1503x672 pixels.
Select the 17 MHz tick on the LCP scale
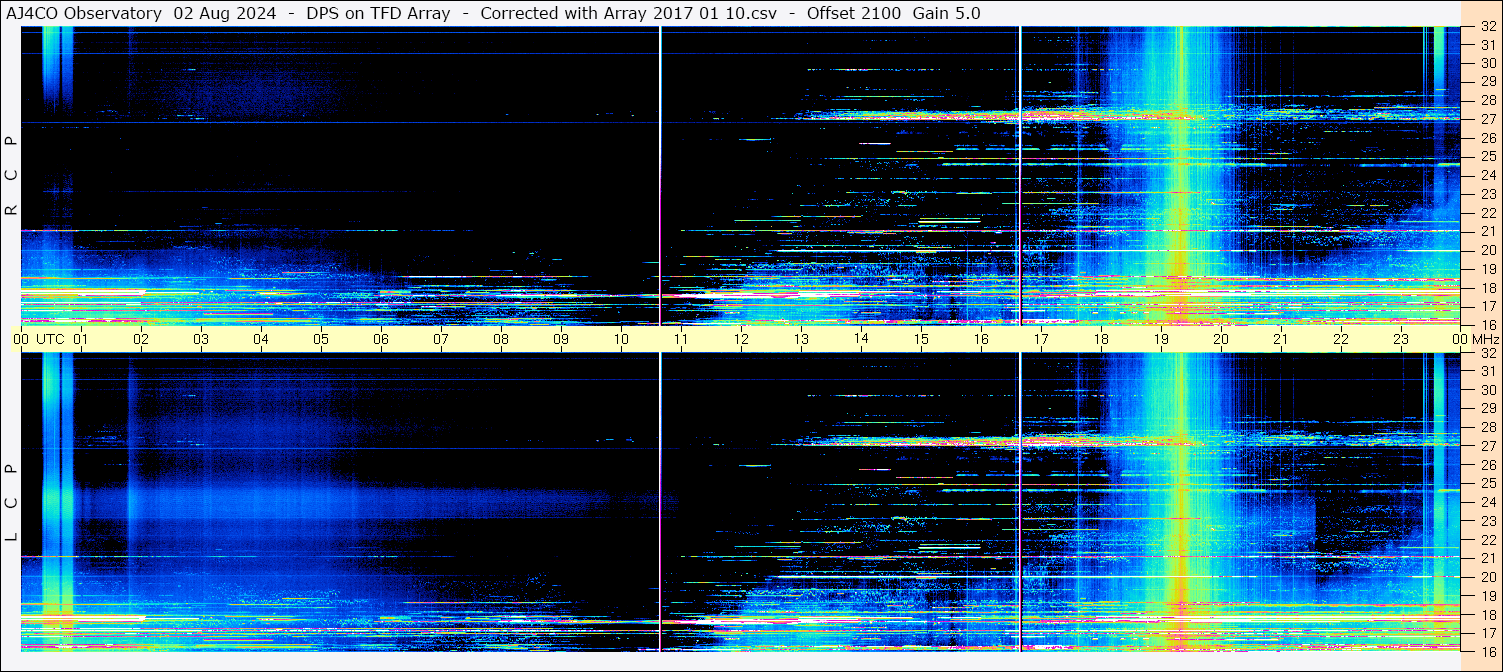click(x=1488, y=633)
